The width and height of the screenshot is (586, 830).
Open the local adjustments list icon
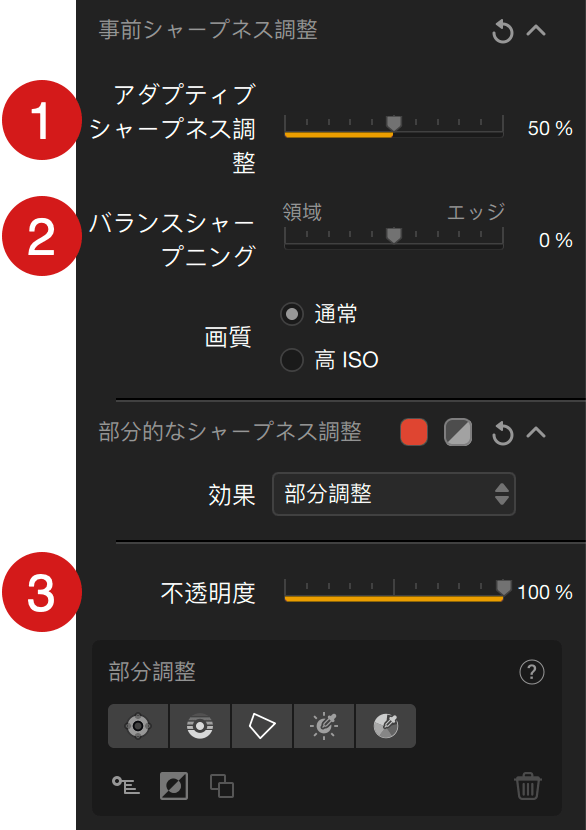(126, 786)
